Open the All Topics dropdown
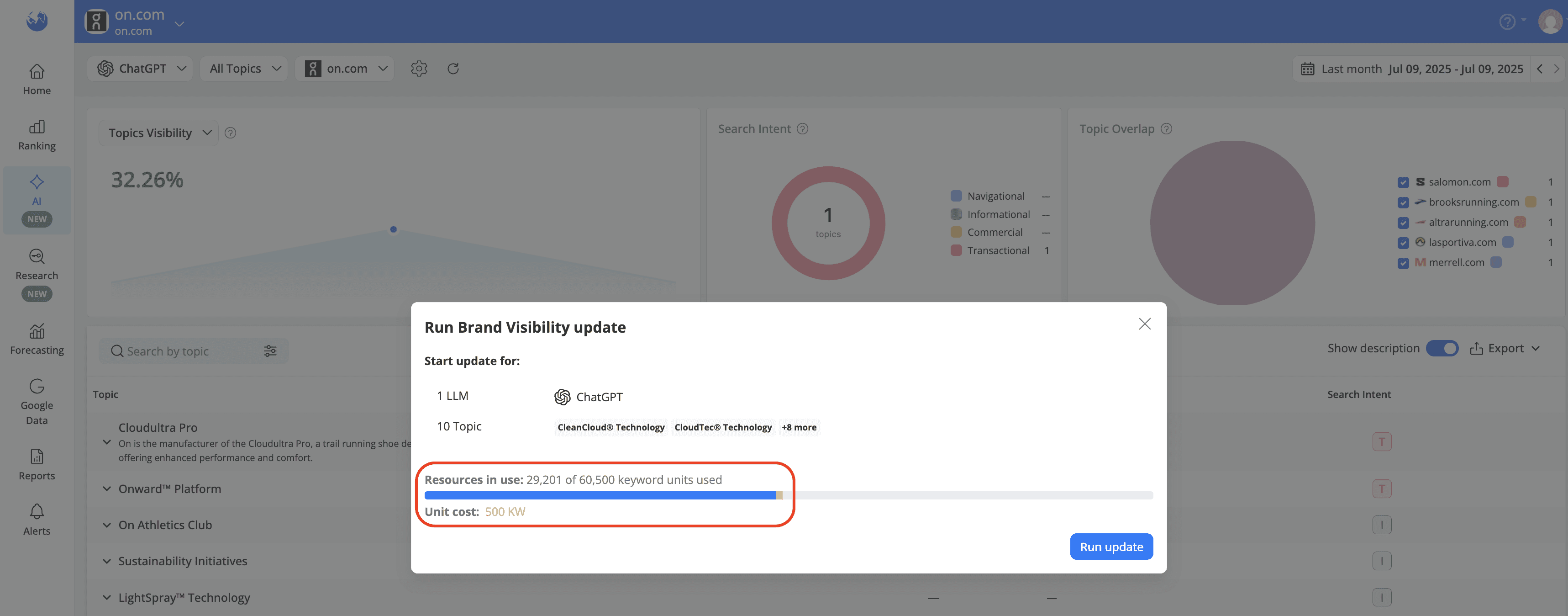The height and width of the screenshot is (616, 1568). (243, 68)
